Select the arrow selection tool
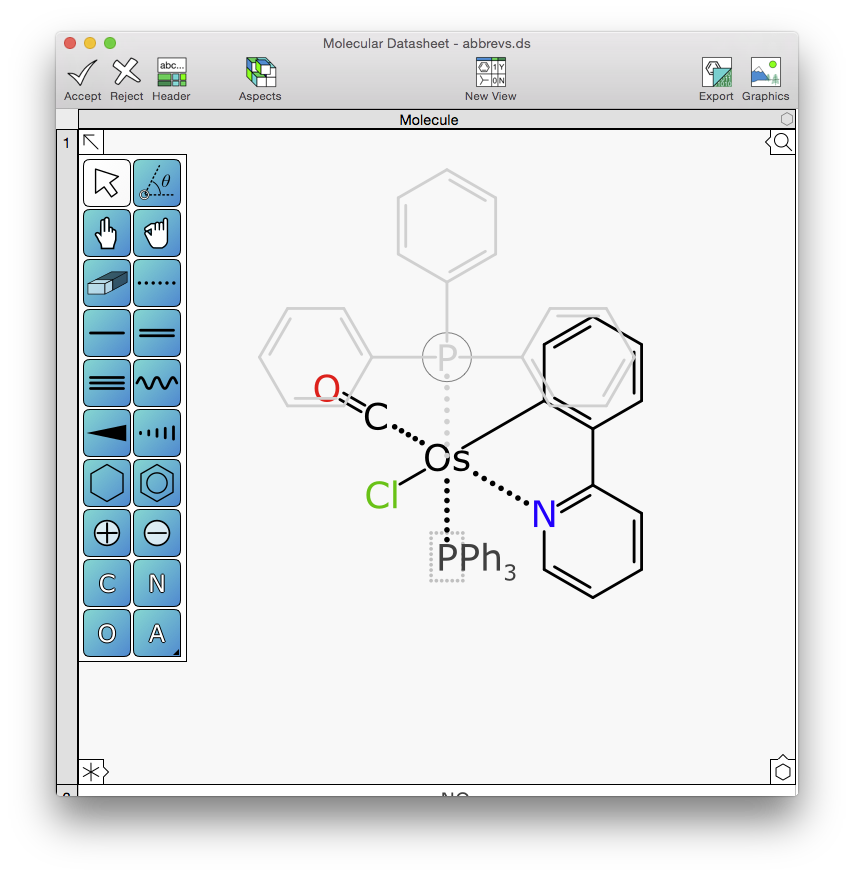Image resolution: width=854 pixels, height=876 pixels. coord(107,183)
